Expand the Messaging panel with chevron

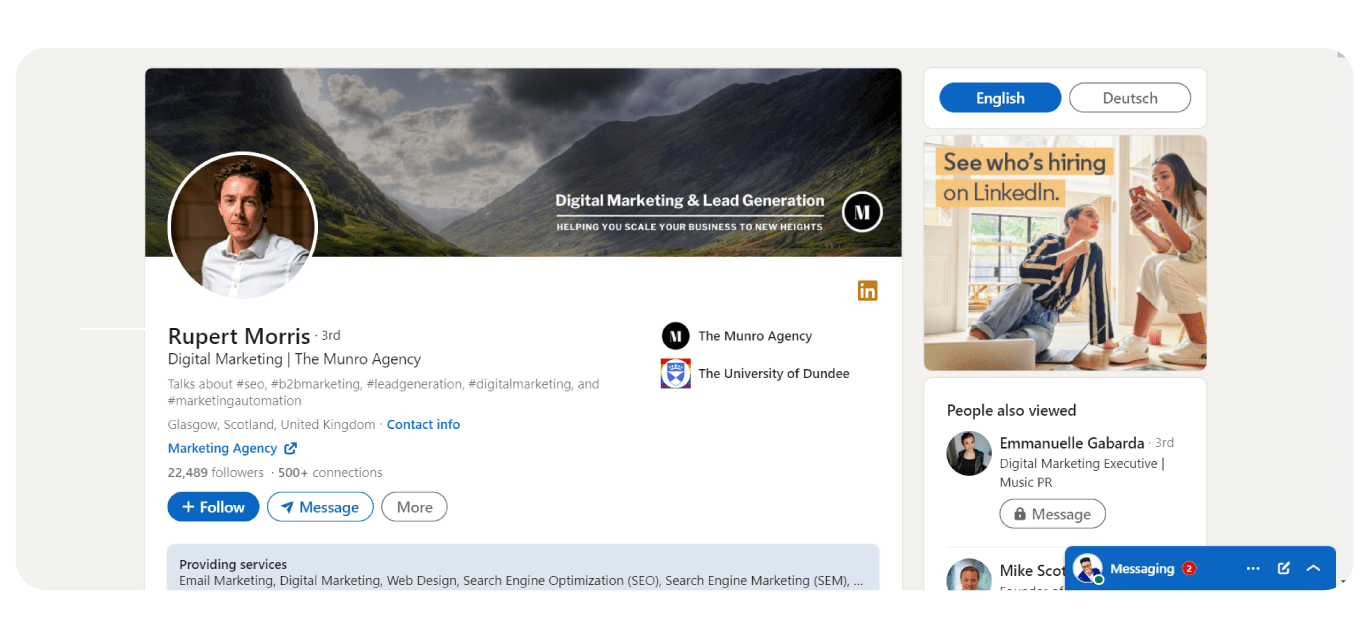coord(1314,568)
